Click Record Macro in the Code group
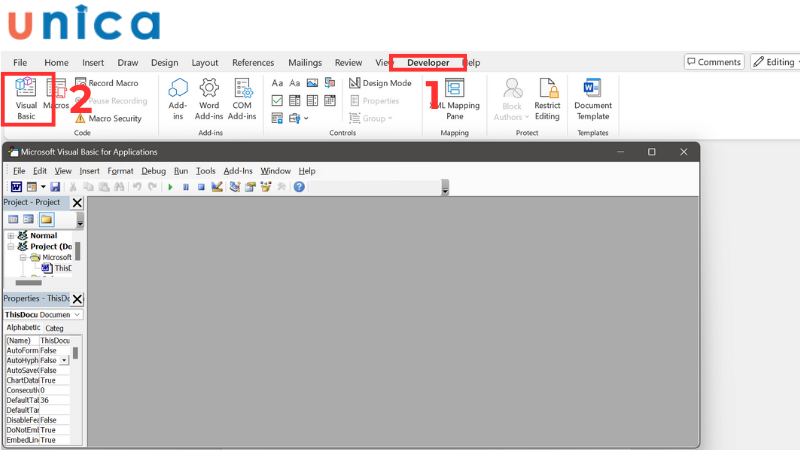Image resolution: width=800 pixels, height=450 pixels. [107, 83]
